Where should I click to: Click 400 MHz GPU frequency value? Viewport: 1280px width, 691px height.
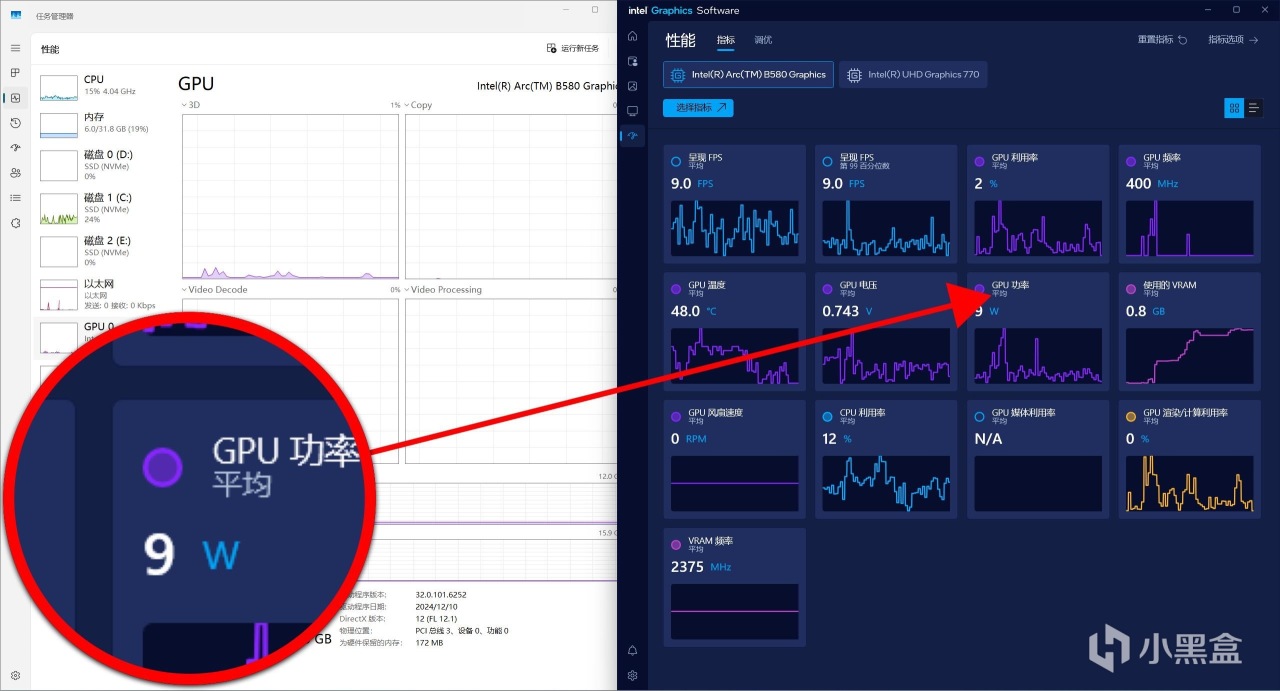click(1152, 184)
